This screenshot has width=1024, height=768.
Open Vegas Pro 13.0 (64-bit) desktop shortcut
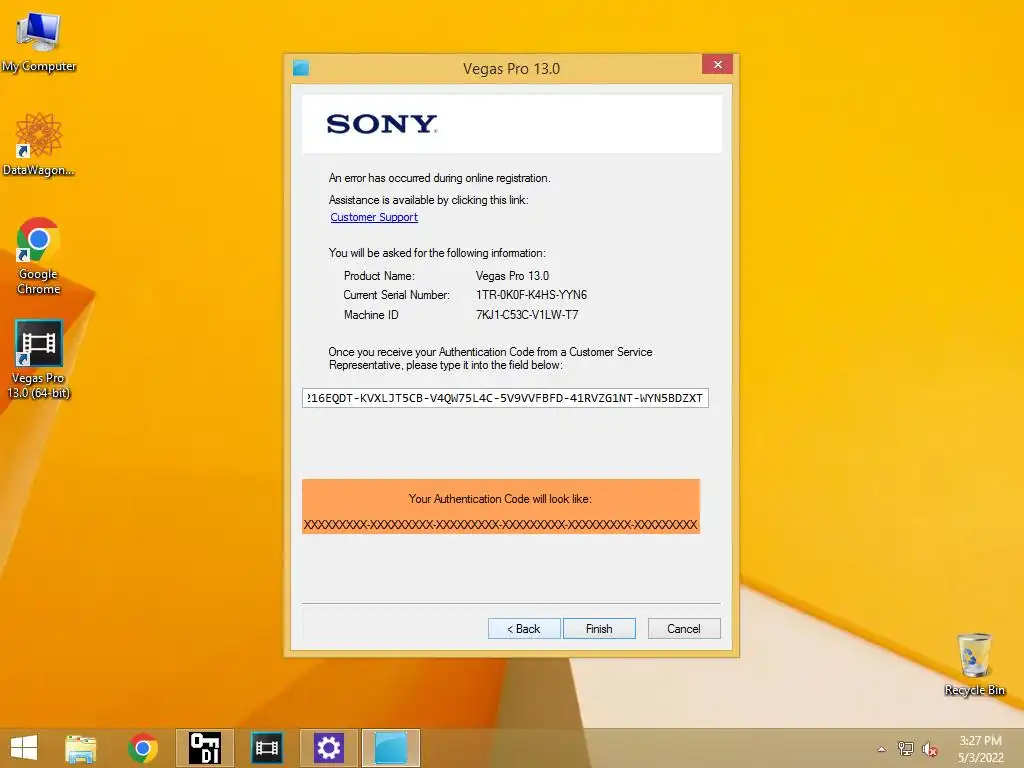coord(39,359)
